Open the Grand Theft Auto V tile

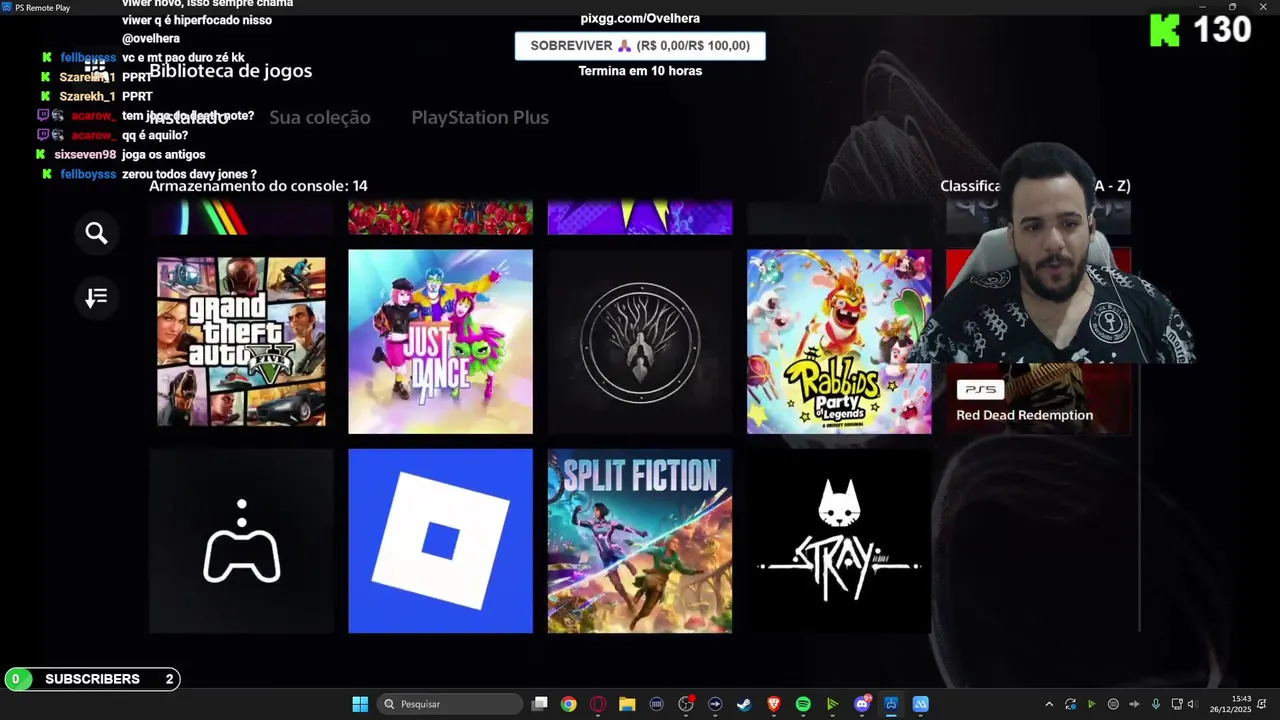tap(241, 341)
